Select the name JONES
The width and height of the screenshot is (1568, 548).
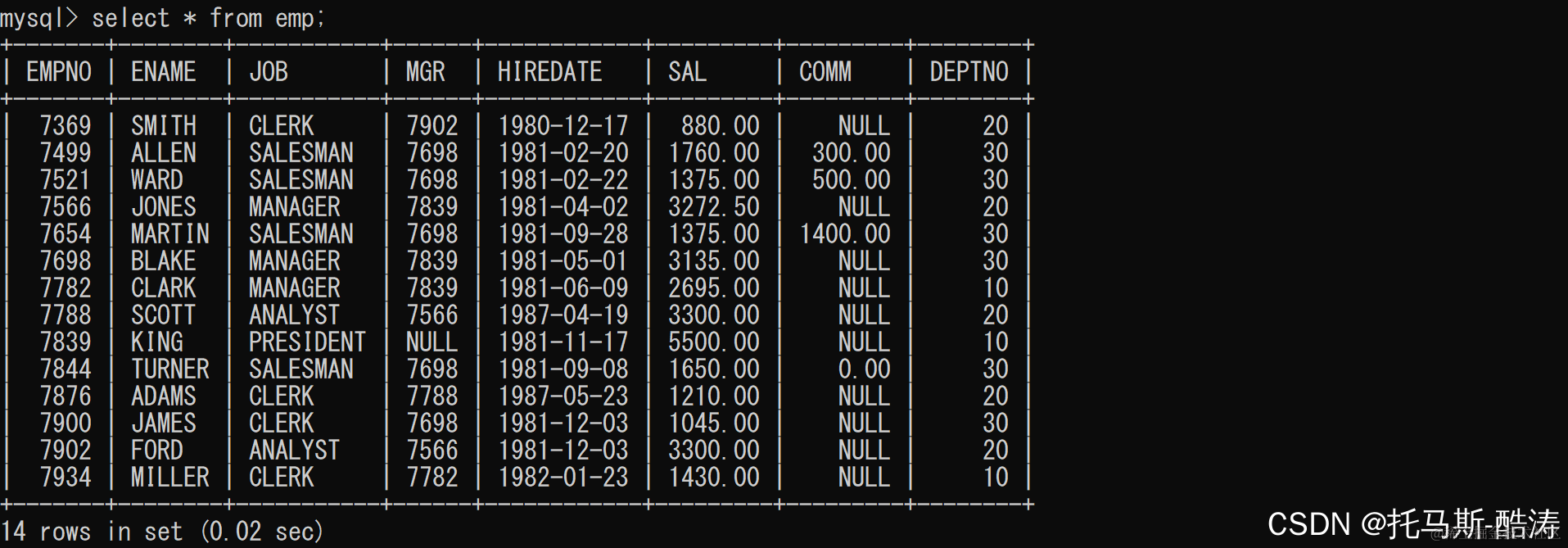(164, 207)
